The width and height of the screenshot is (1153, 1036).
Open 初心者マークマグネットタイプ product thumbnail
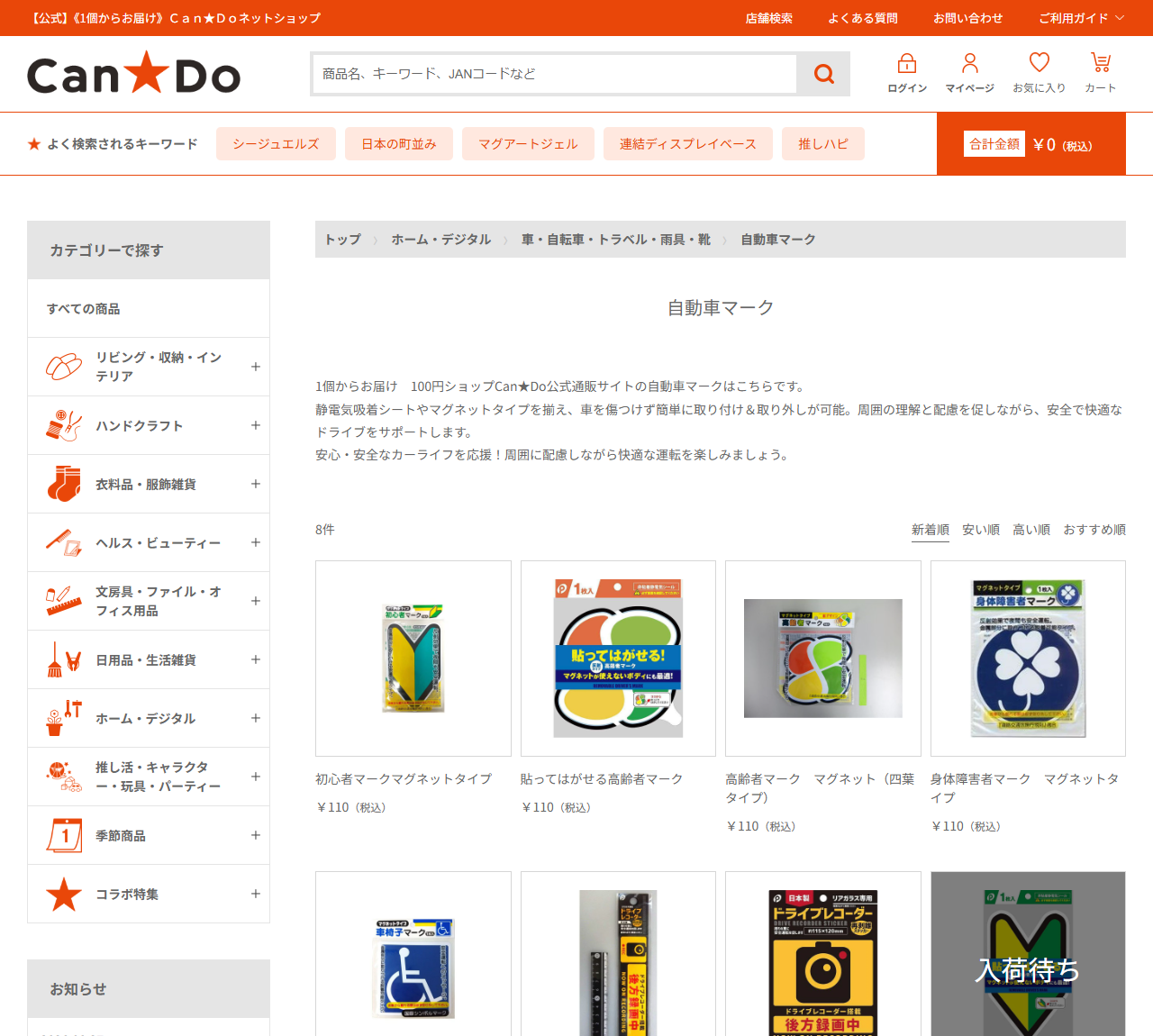[413, 659]
